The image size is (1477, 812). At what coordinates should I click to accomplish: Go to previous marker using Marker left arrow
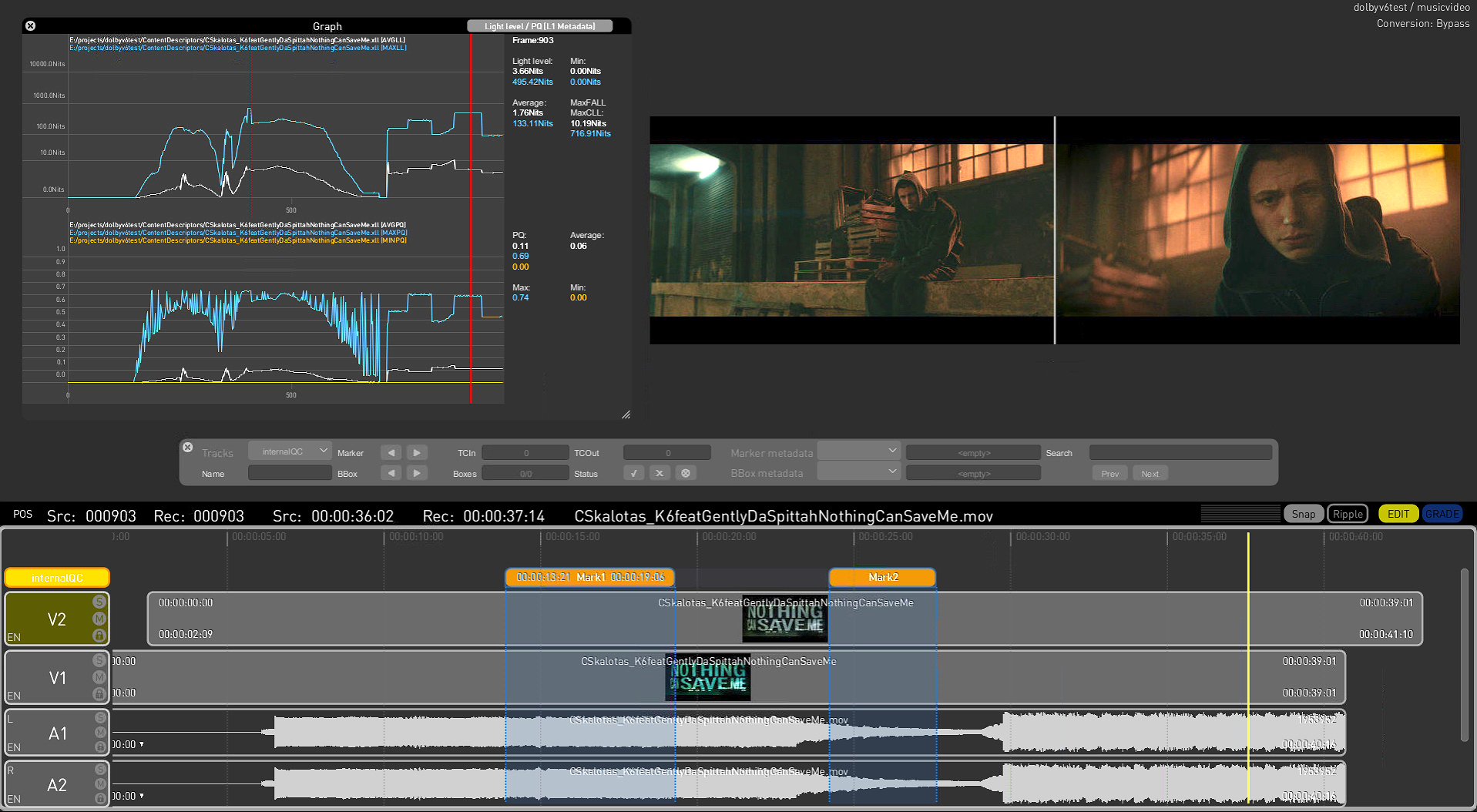391,453
